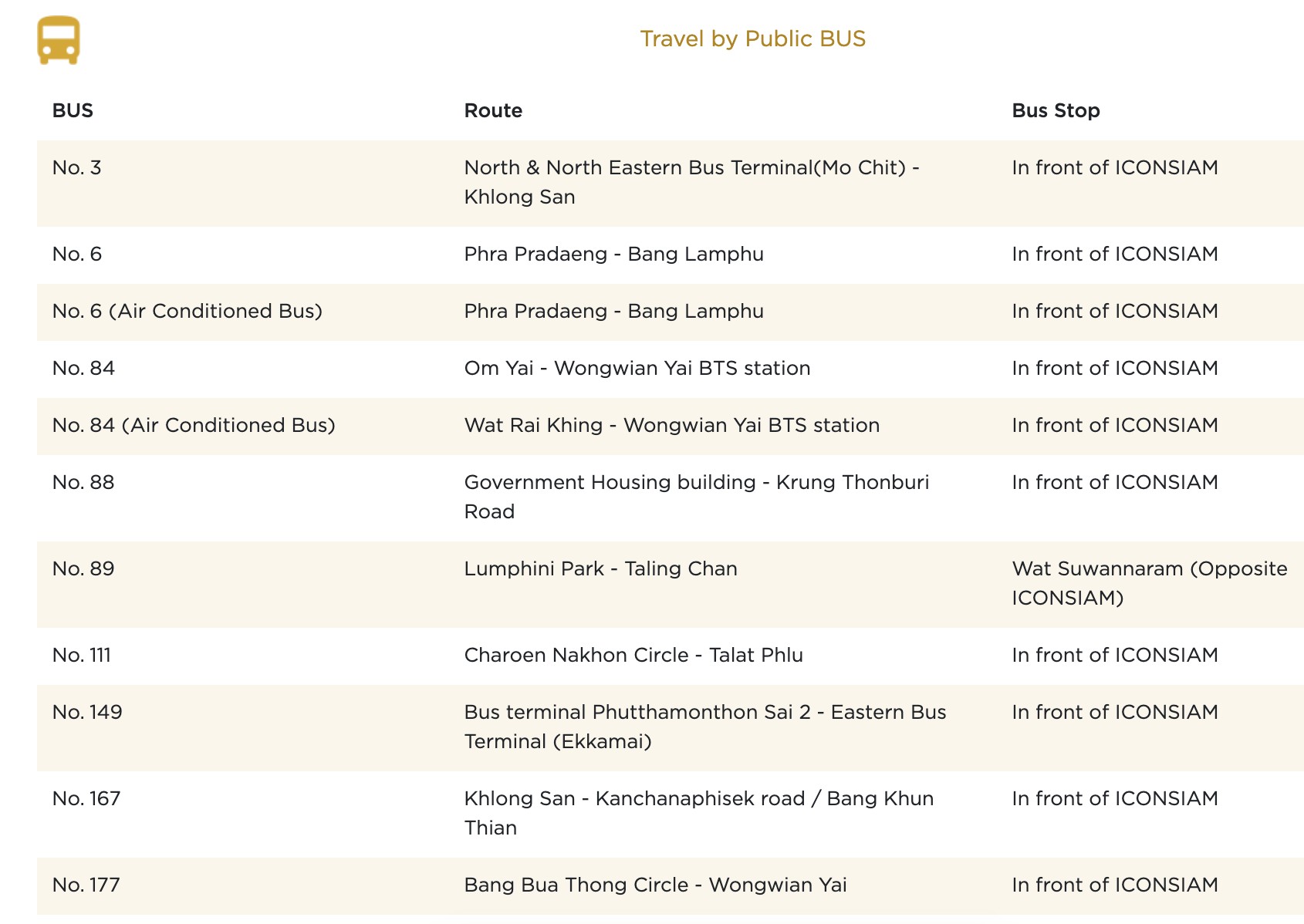Click Om Yai - Wongwian Yai BTS route
The width and height of the screenshot is (1304, 924).
tap(637, 368)
